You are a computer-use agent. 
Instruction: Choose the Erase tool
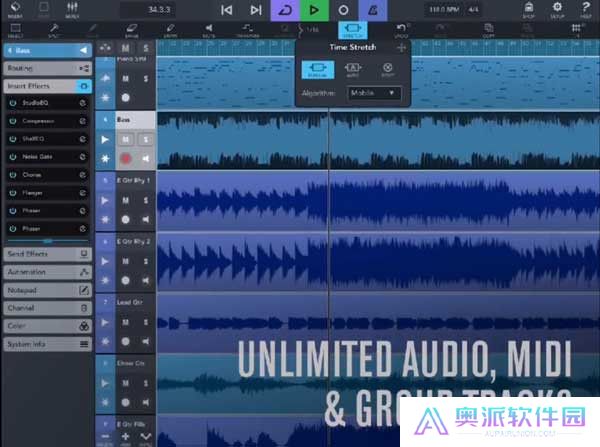coord(131,30)
